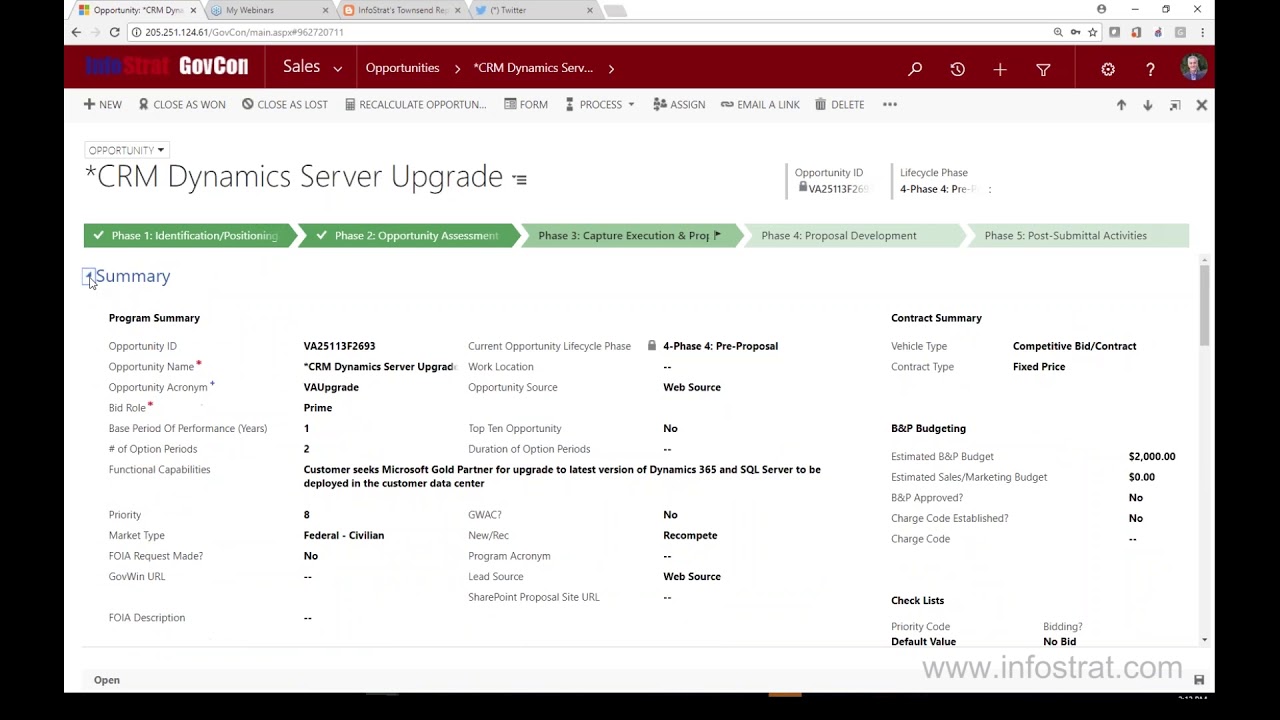Reload the page in browser

click(x=114, y=32)
